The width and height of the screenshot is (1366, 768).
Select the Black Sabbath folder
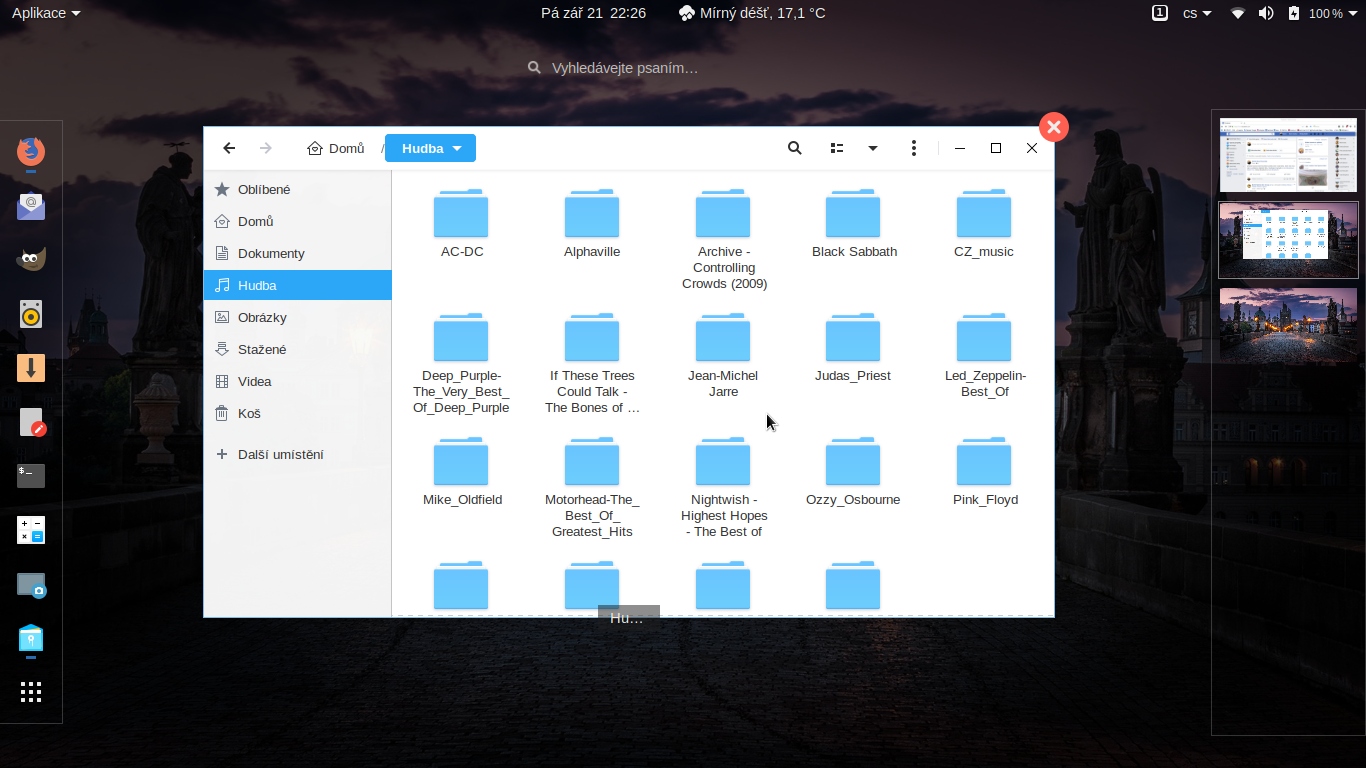click(x=854, y=224)
